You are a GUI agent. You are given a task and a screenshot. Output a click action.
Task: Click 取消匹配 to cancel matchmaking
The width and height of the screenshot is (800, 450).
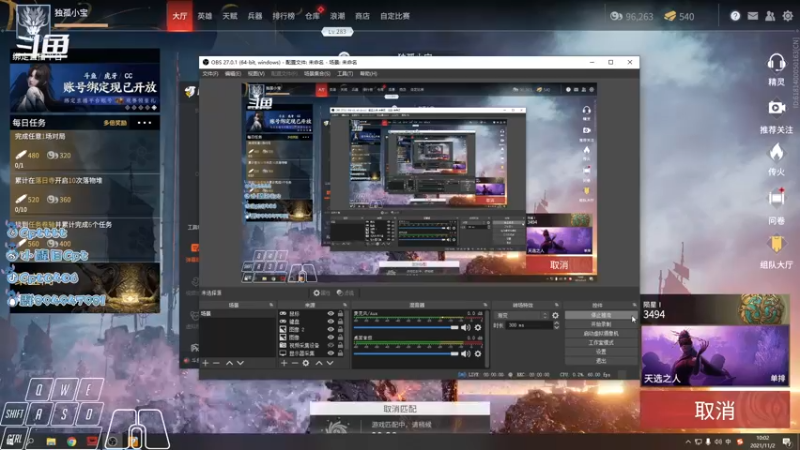400,409
